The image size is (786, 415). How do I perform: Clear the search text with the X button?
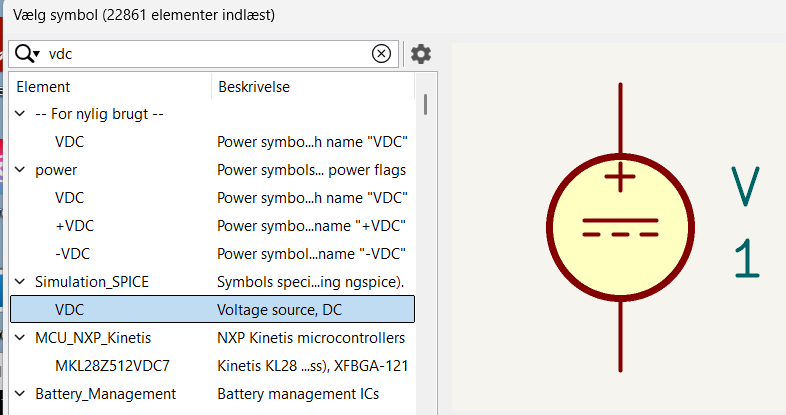tap(381, 53)
